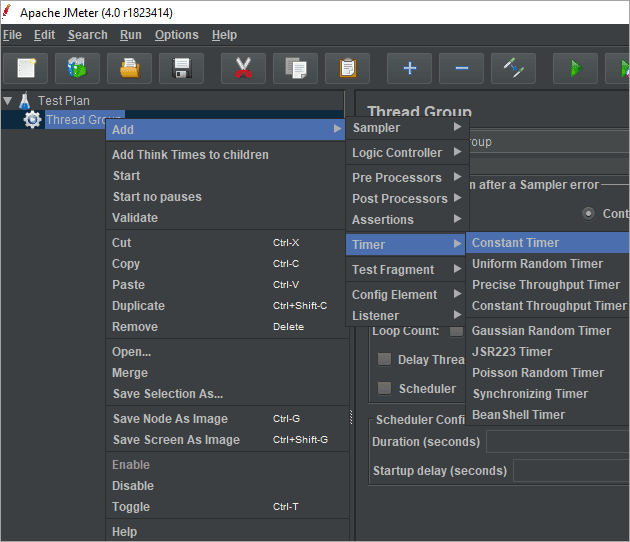Click the Expand All plus icon
Screen dimensions: 630x542
pos(409,68)
